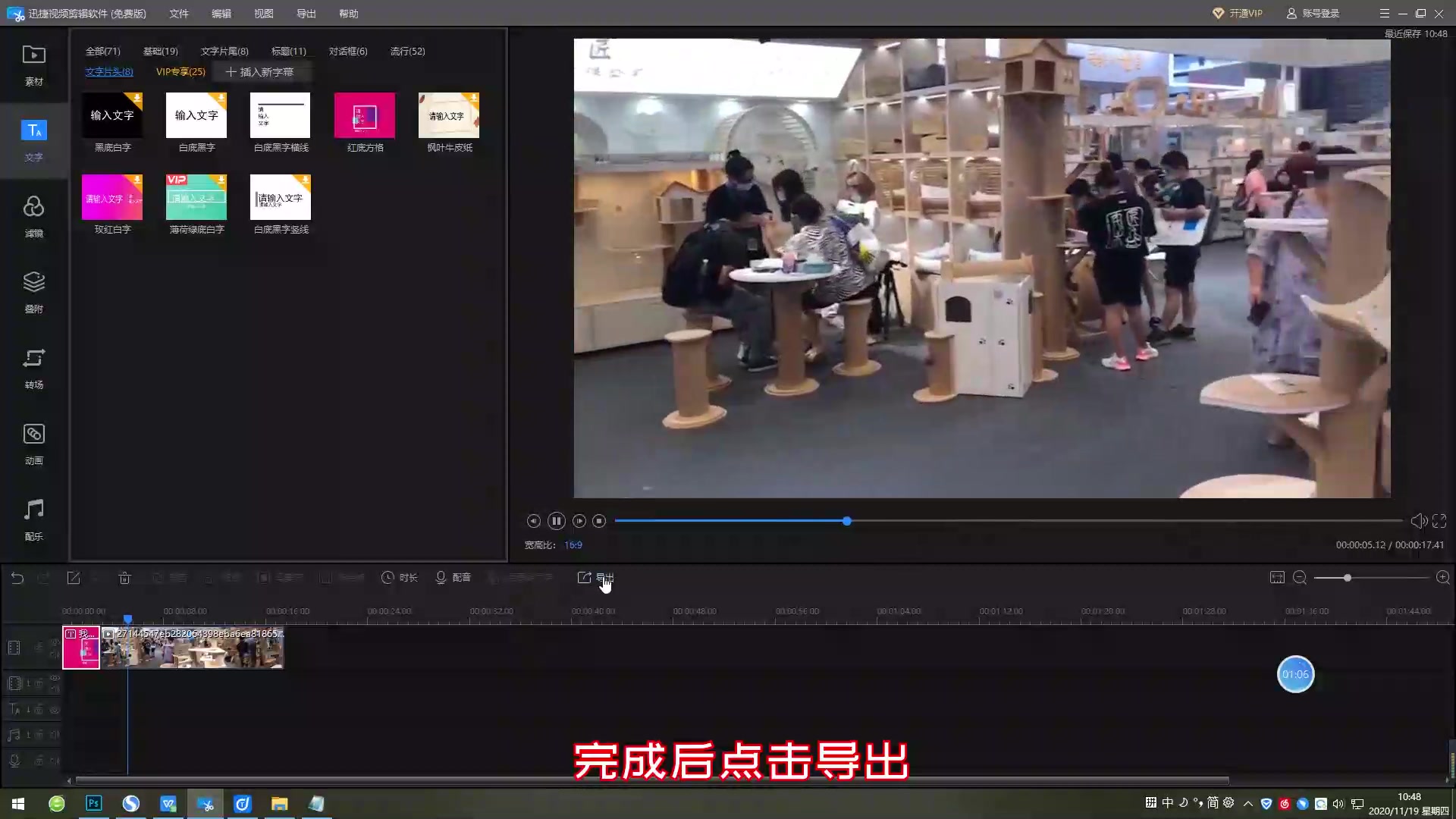The image size is (1456, 819).
Task: Click the 时长 (duration) toolbar icon
Action: coord(398,577)
